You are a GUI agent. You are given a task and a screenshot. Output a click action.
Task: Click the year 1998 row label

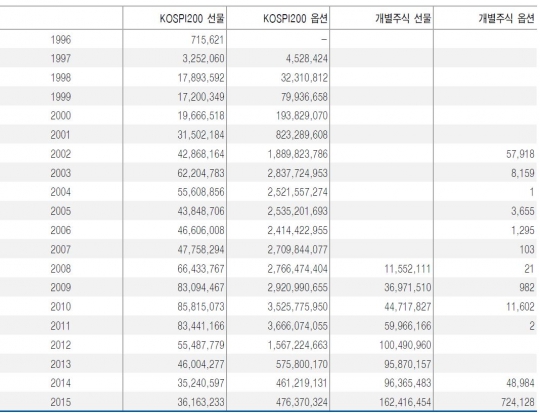tap(61, 78)
